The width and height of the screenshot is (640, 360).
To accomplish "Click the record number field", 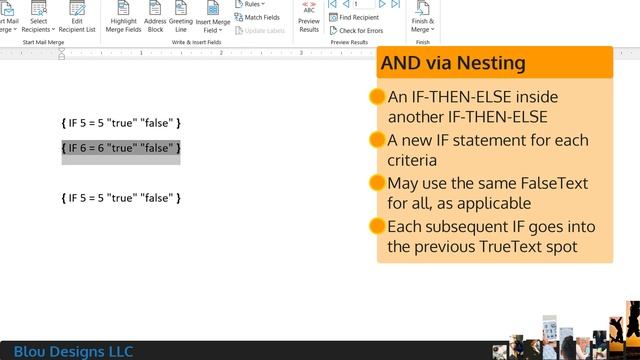I will [x=364, y=4].
